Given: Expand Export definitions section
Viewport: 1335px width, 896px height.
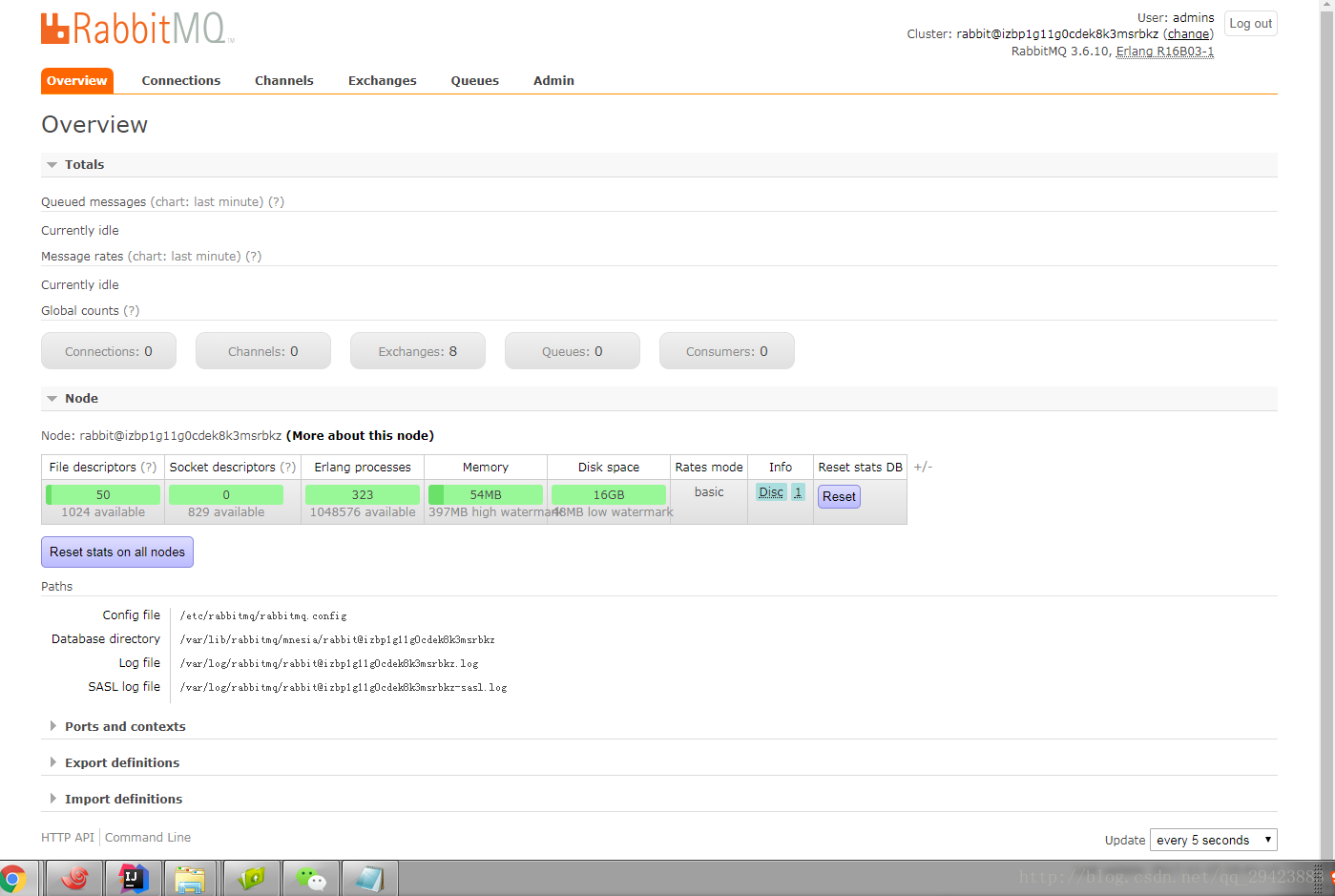Looking at the screenshot, I should tap(122, 763).
